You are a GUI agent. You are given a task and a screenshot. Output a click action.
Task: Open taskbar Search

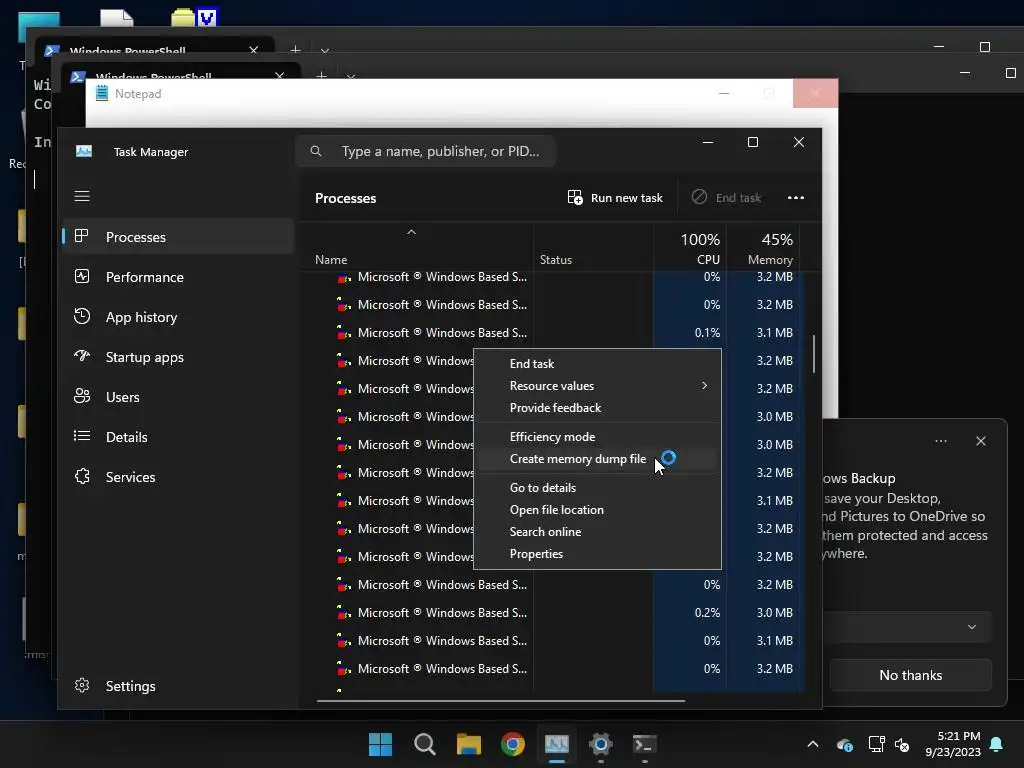pyautogui.click(x=424, y=744)
